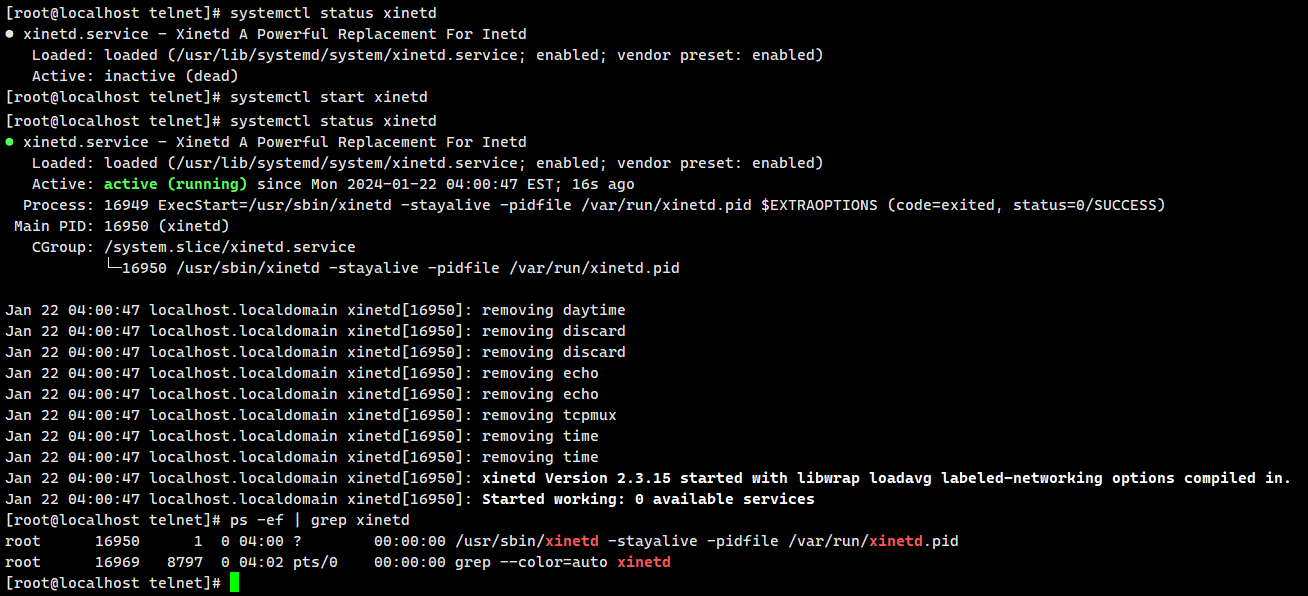Click "Started working: 0 available services" message

648,499
